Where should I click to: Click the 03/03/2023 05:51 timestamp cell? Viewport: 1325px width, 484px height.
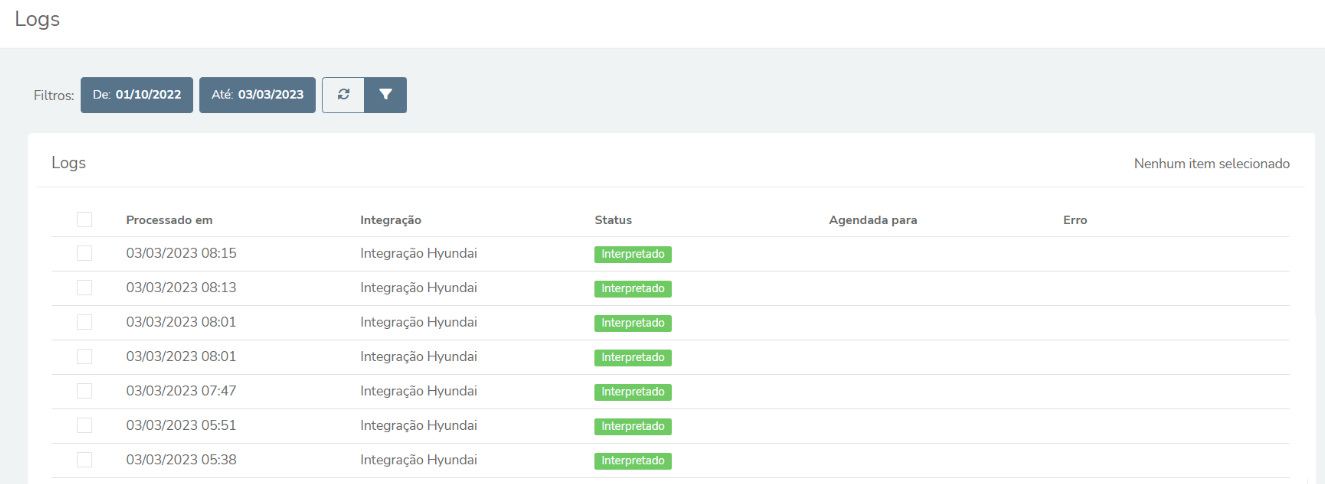click(181, 425)
